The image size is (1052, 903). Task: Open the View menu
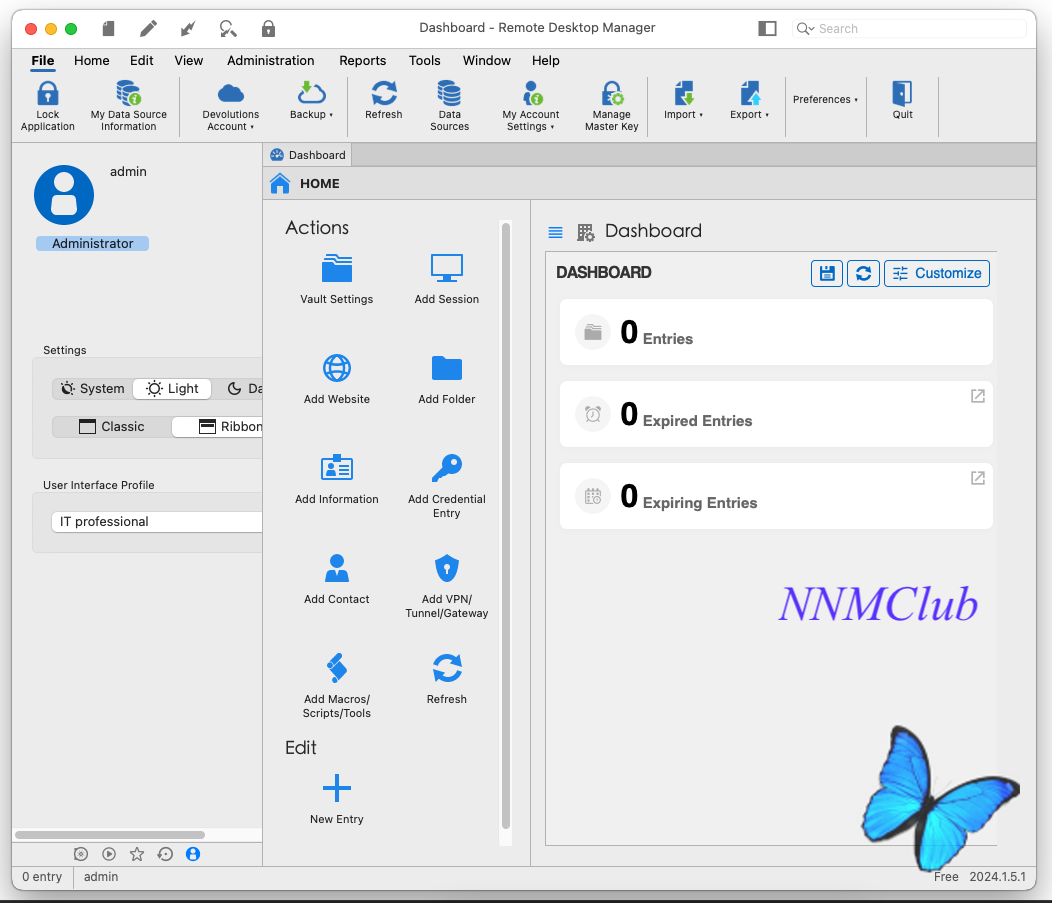tap(189, 60)
